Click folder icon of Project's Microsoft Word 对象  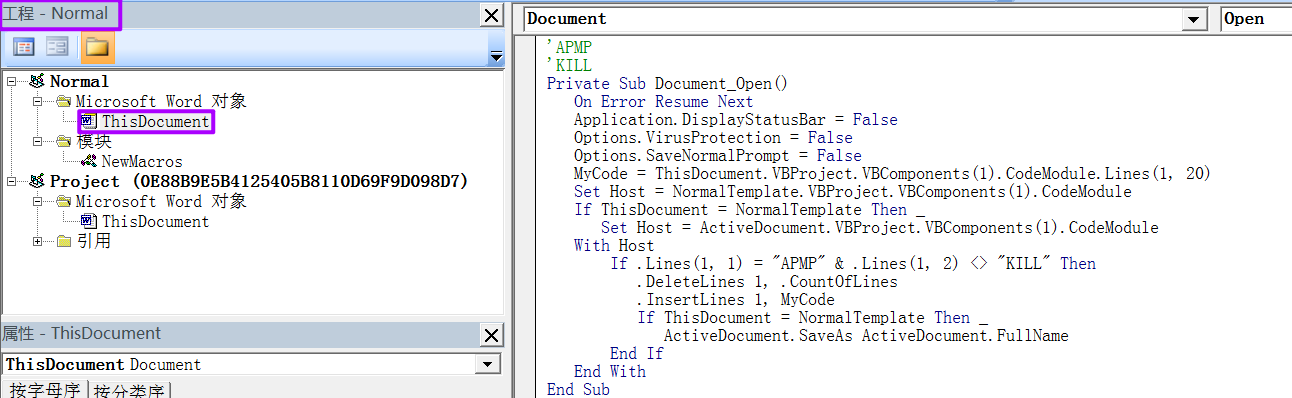(x=64, y=202)
